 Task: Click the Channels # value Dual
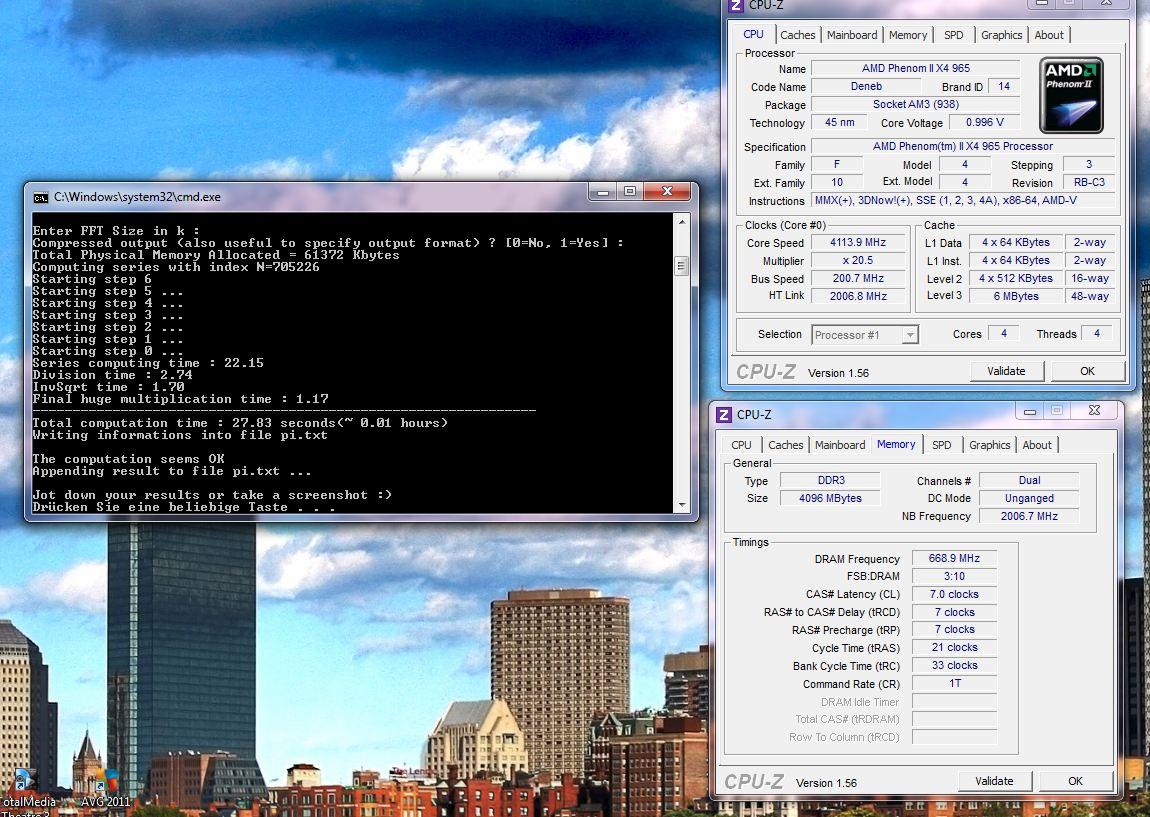coord(1029,480)
